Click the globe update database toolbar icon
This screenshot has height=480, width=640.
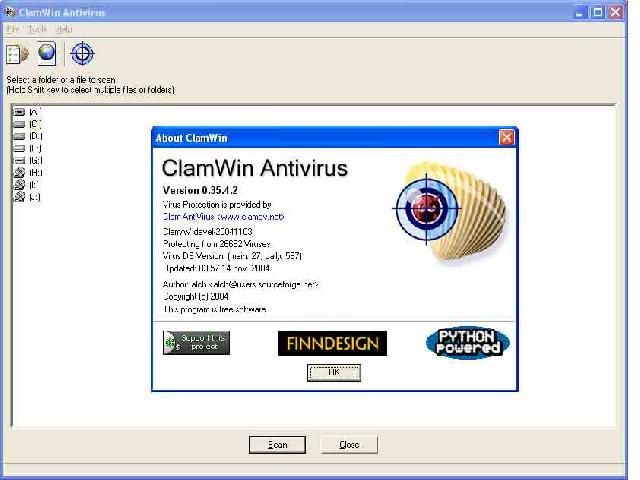click(47, 53)
